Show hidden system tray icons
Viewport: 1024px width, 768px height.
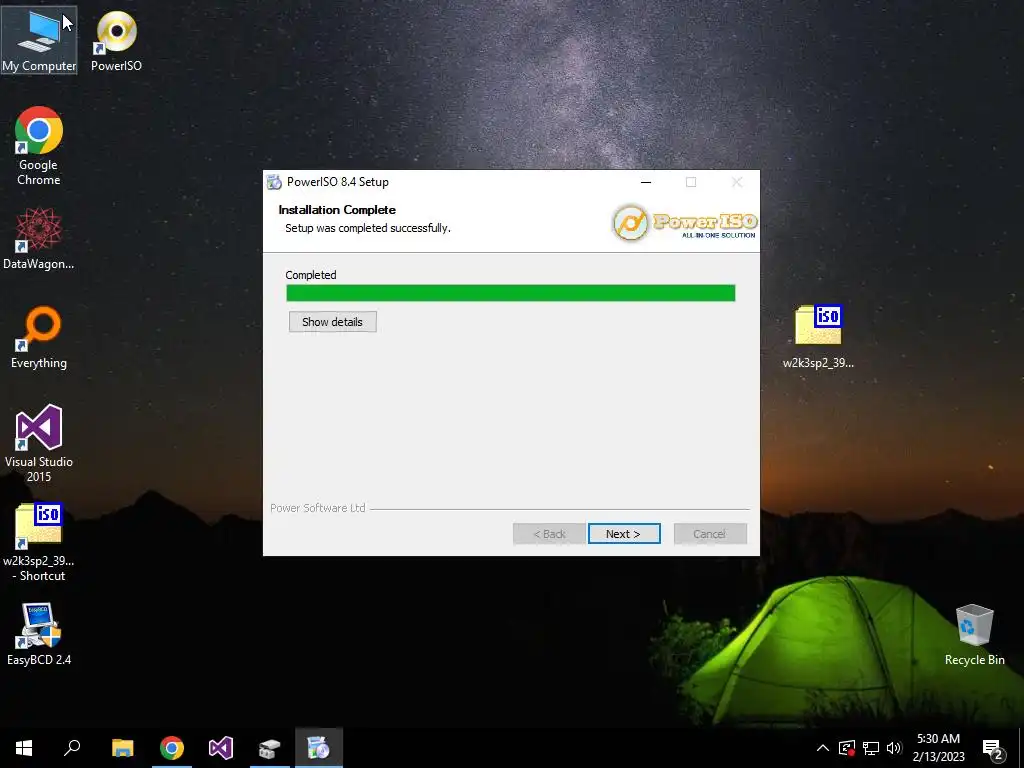click(x=823, y=748)
